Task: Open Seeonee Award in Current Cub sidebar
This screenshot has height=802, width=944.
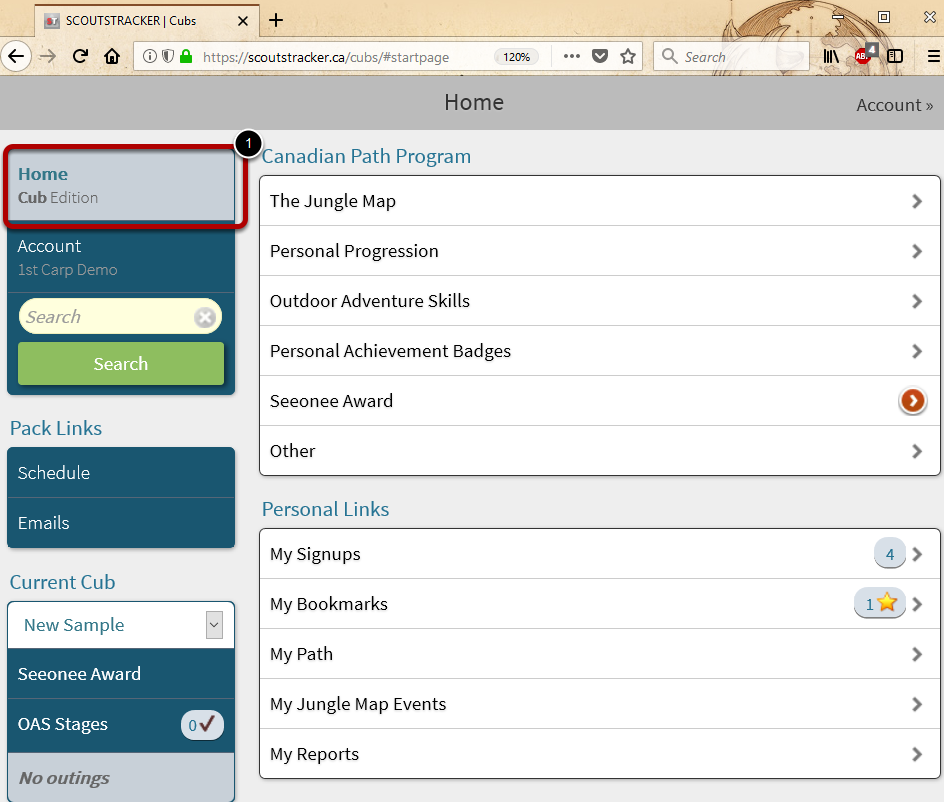Action: point(121,674)
